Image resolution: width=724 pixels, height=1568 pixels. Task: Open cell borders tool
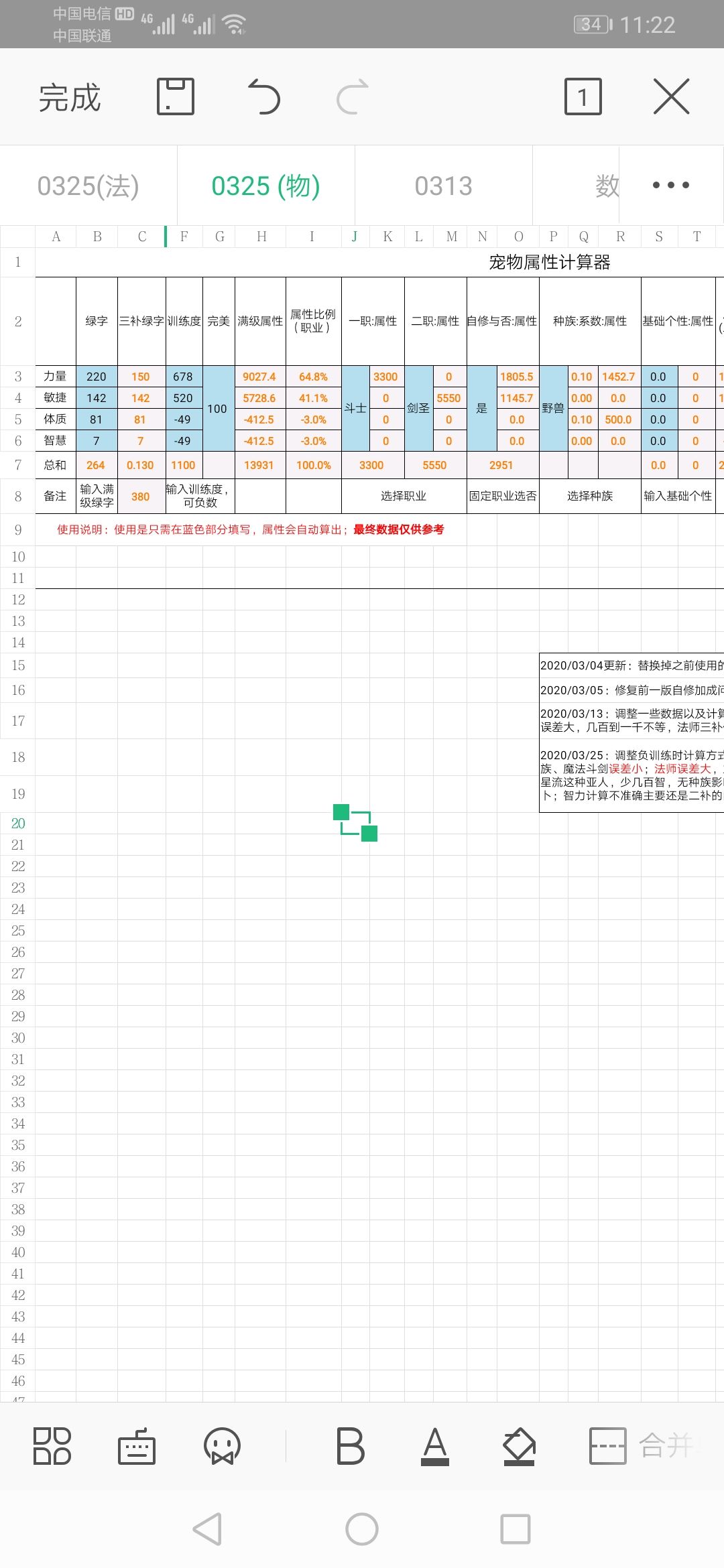pyautogui.click(x=607, y=1445)
